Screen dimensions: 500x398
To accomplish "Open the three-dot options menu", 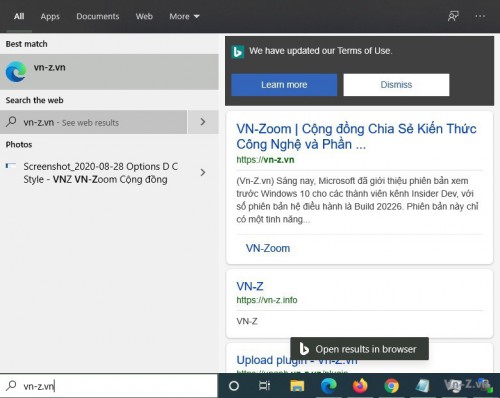I will (480, 16).
